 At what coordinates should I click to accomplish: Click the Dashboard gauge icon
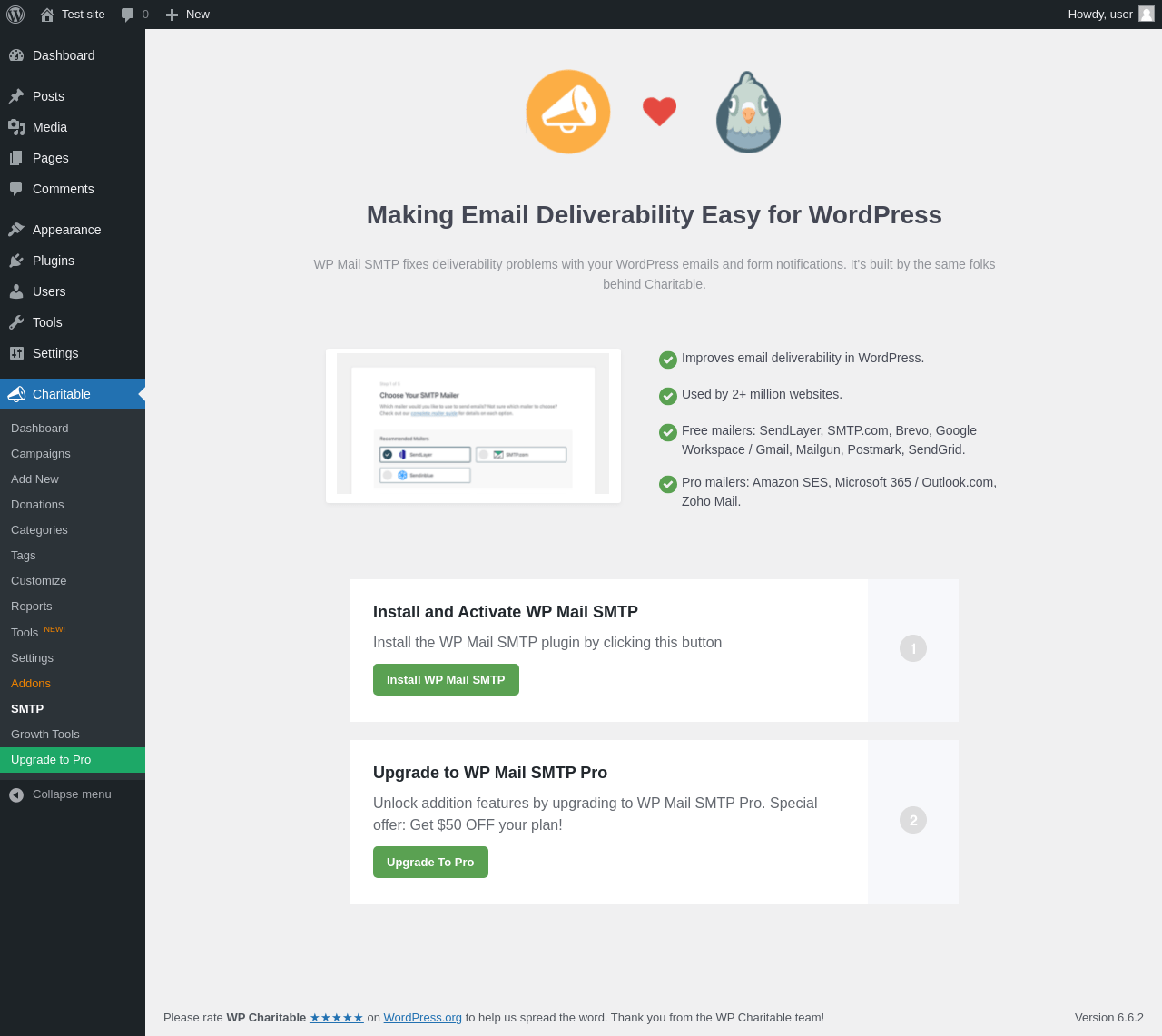16,55
